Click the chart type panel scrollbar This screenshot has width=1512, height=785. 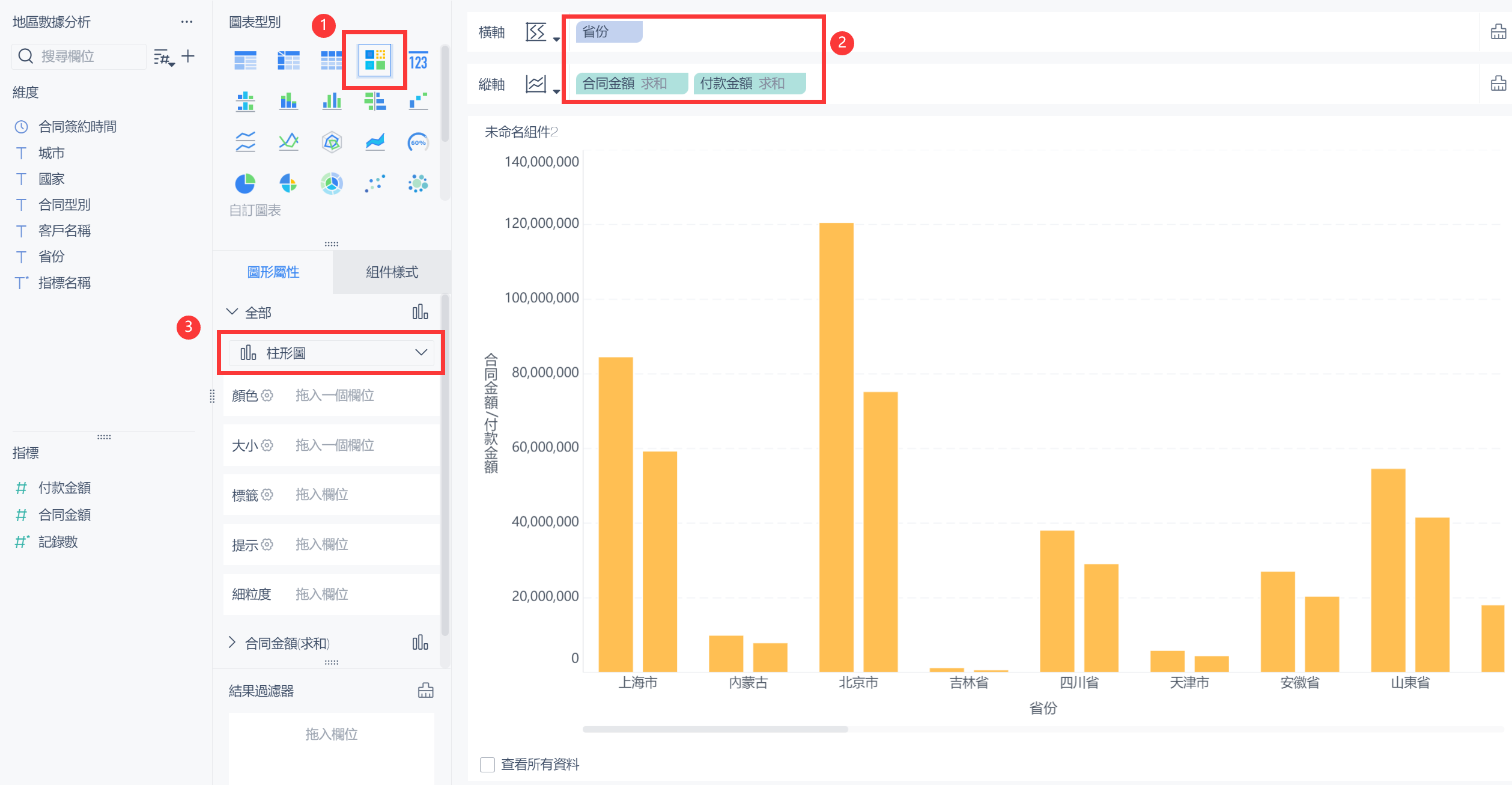pyautogui.click(x=445, y=93)
